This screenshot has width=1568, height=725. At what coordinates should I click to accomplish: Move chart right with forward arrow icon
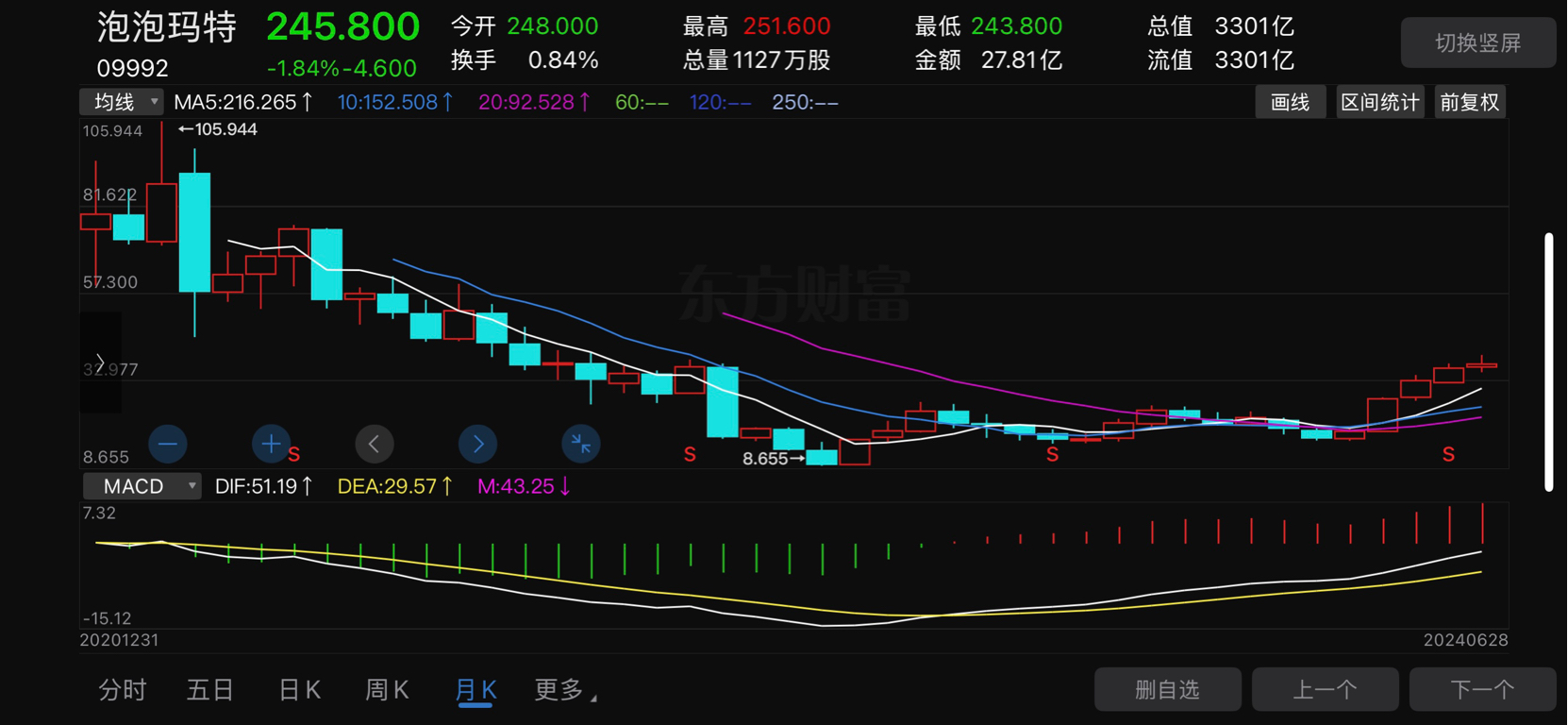477,444
